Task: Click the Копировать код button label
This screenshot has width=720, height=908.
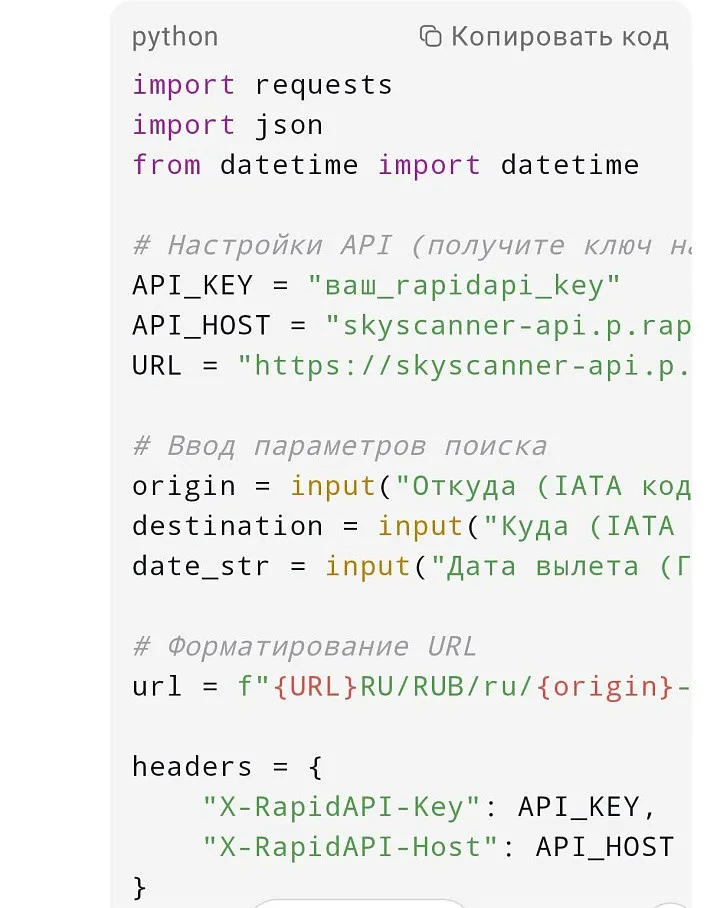Action: pyautogui.click(x=560, y=36)
